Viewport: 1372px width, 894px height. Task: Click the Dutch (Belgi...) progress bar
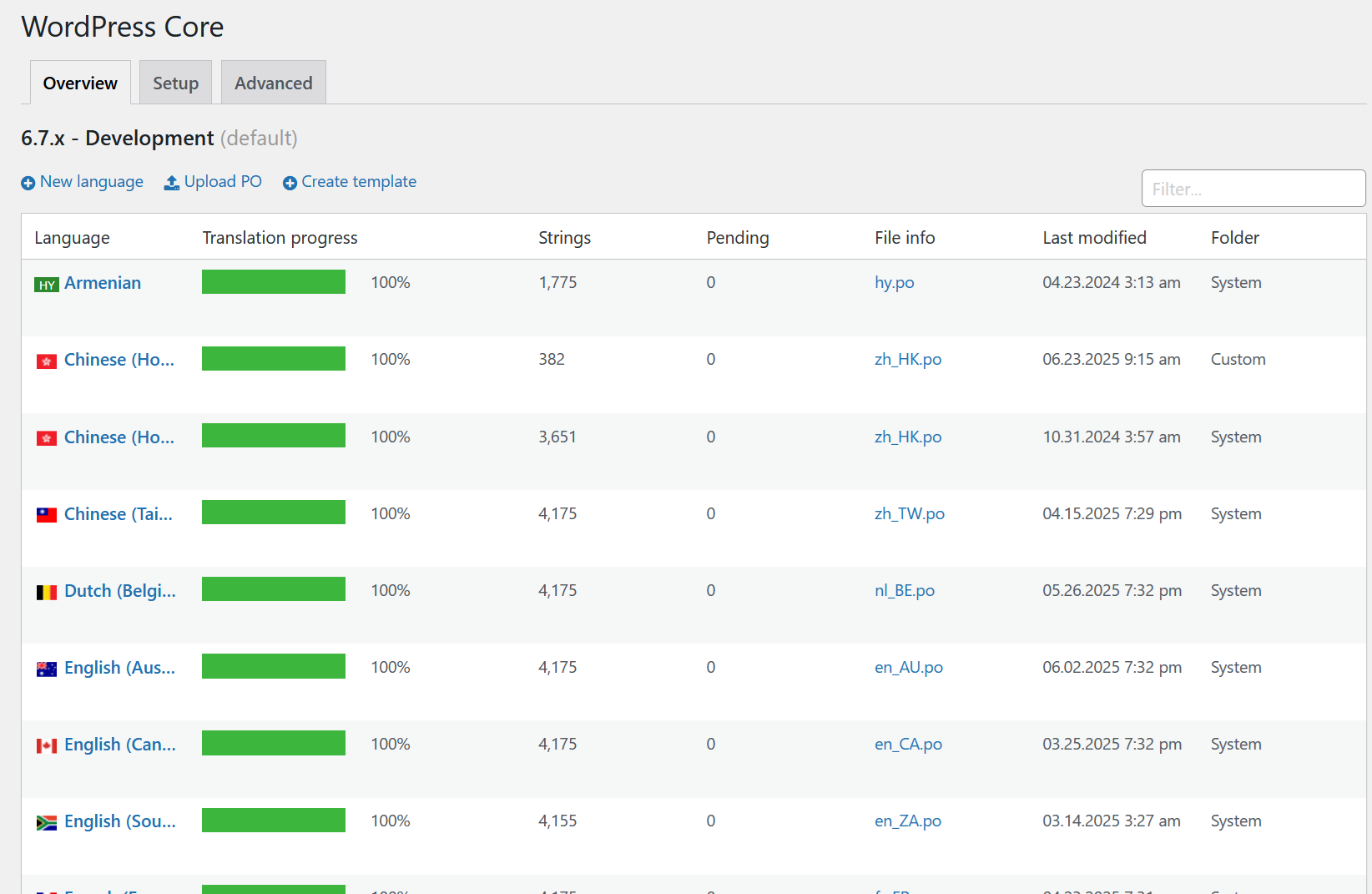click(274, 589)
